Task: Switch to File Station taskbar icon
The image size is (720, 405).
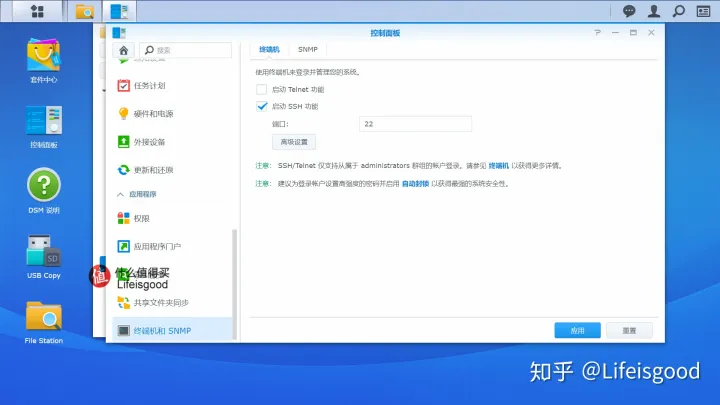Action: (84, 11)
